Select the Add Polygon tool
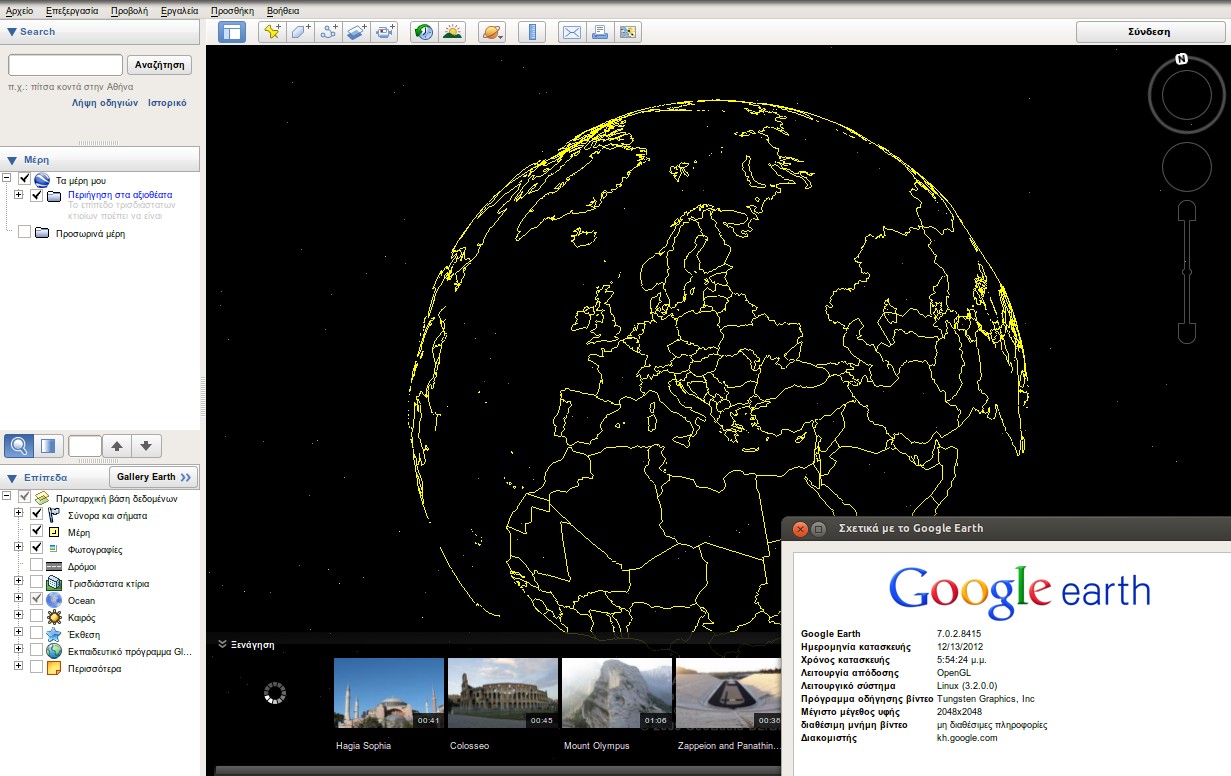This screenshot has height=776, width=1231. click(300, 32)
